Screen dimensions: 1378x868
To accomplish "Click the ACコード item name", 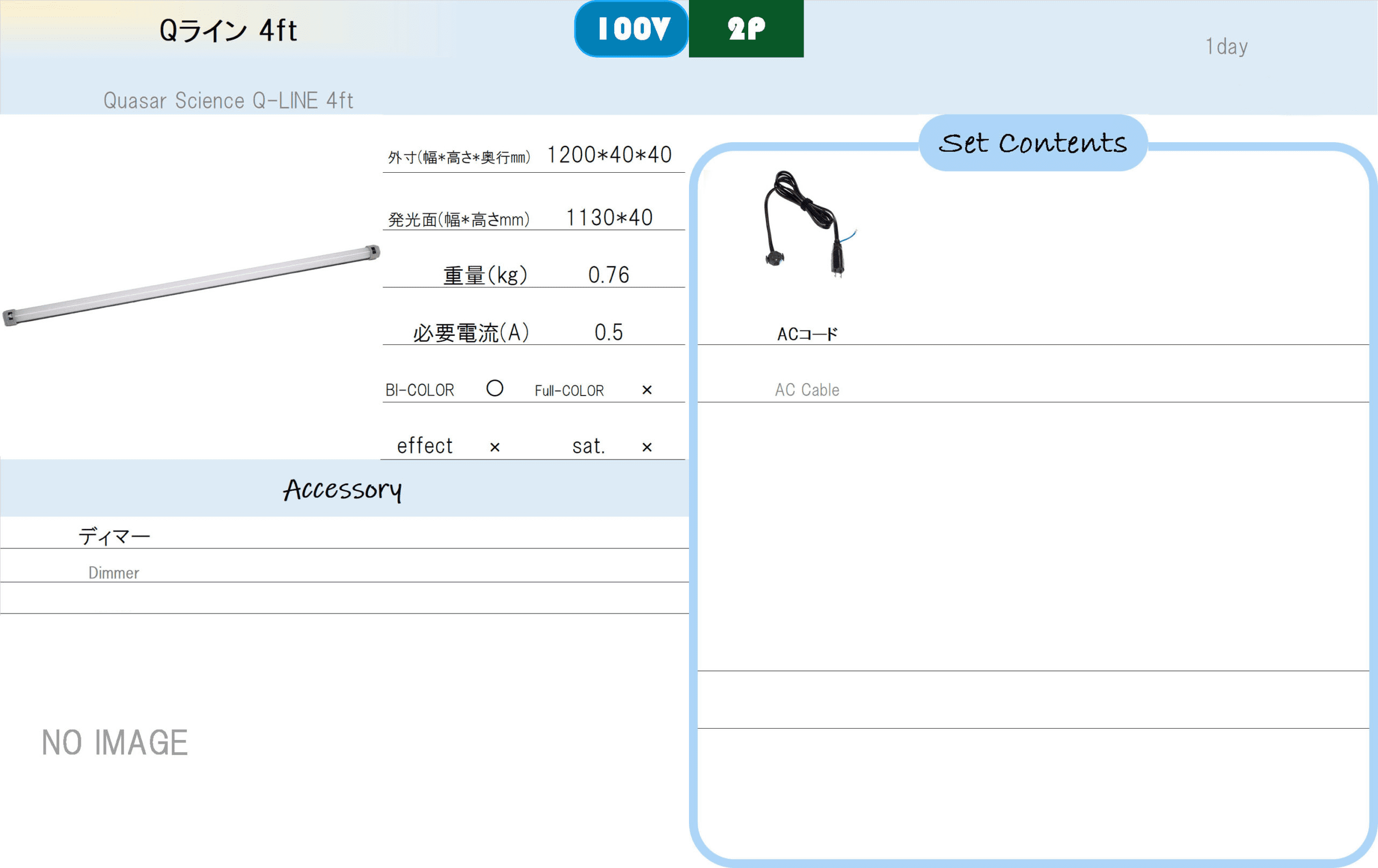I will [x=807, y=334].
